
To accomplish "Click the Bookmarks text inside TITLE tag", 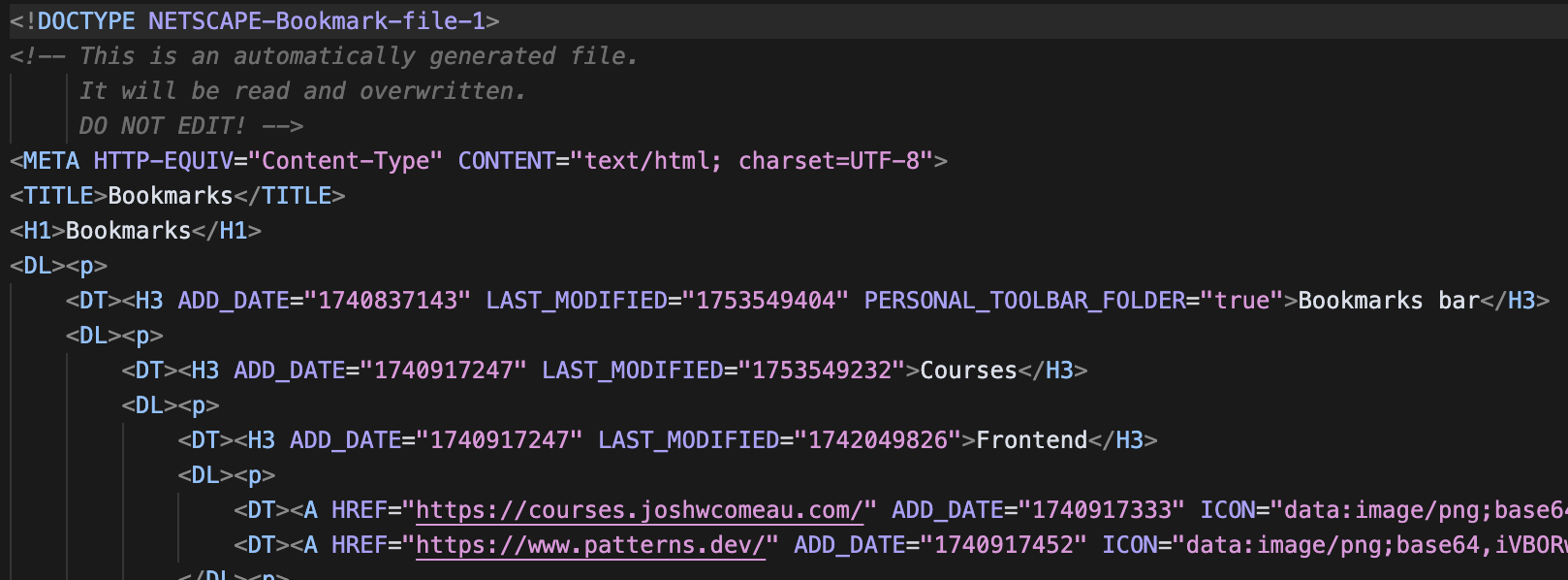I will pyautogui.click(x=171, y=196).
